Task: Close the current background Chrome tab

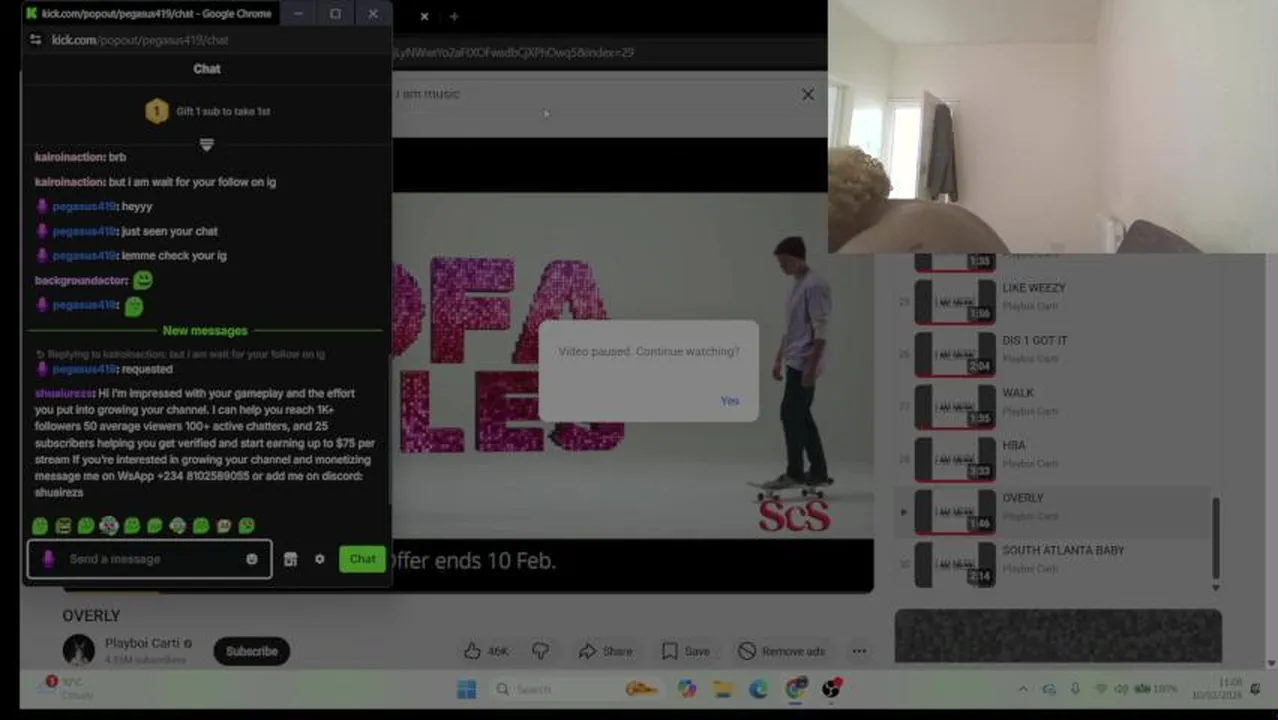Action: click(424, 16)
